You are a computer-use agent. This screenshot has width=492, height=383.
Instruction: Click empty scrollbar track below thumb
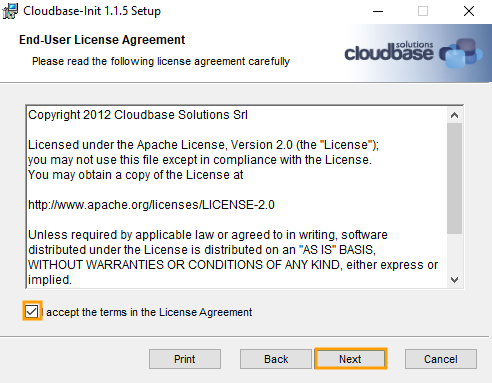[454, 253]
